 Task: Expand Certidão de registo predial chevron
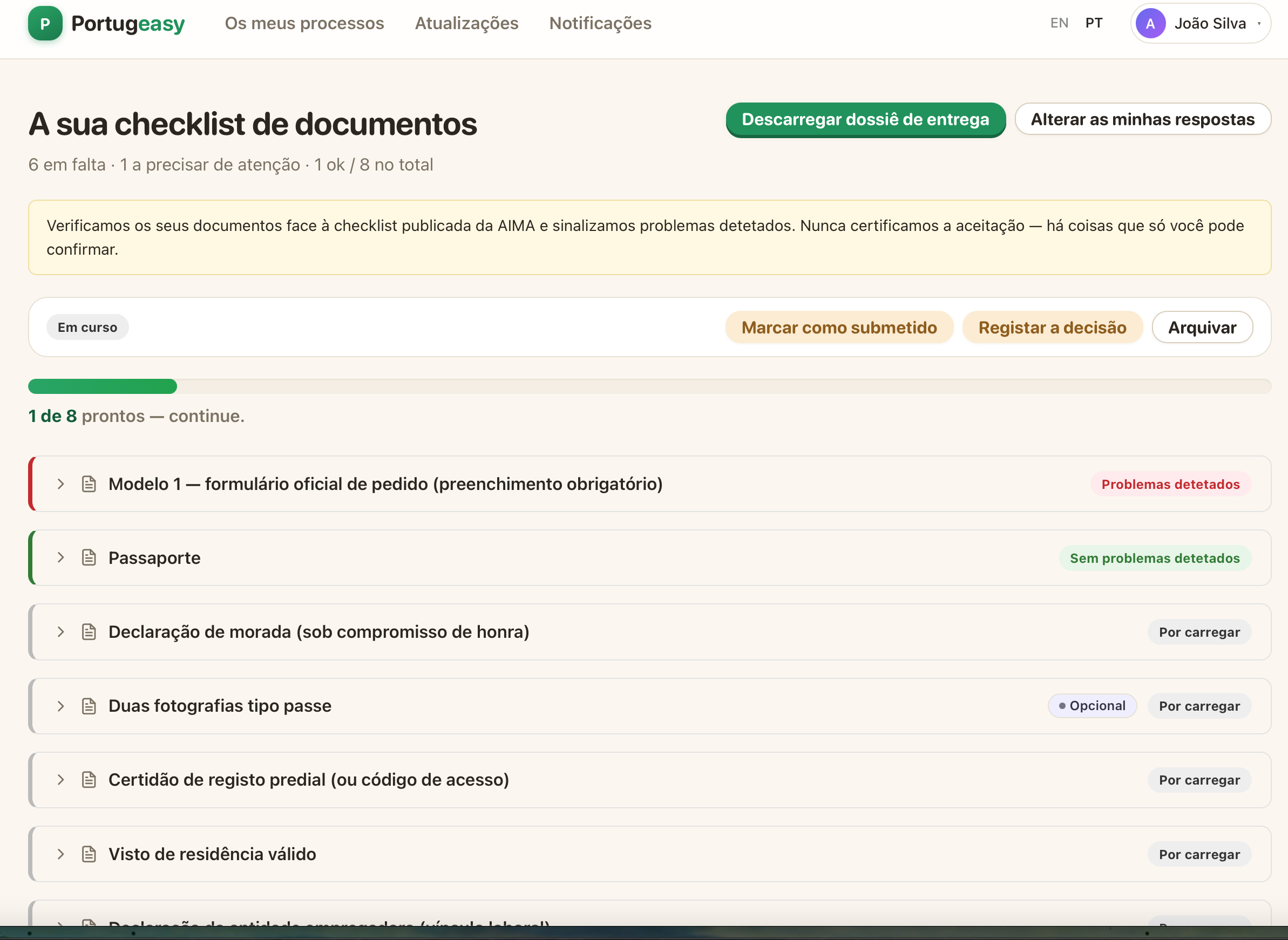tap(60, 780)
